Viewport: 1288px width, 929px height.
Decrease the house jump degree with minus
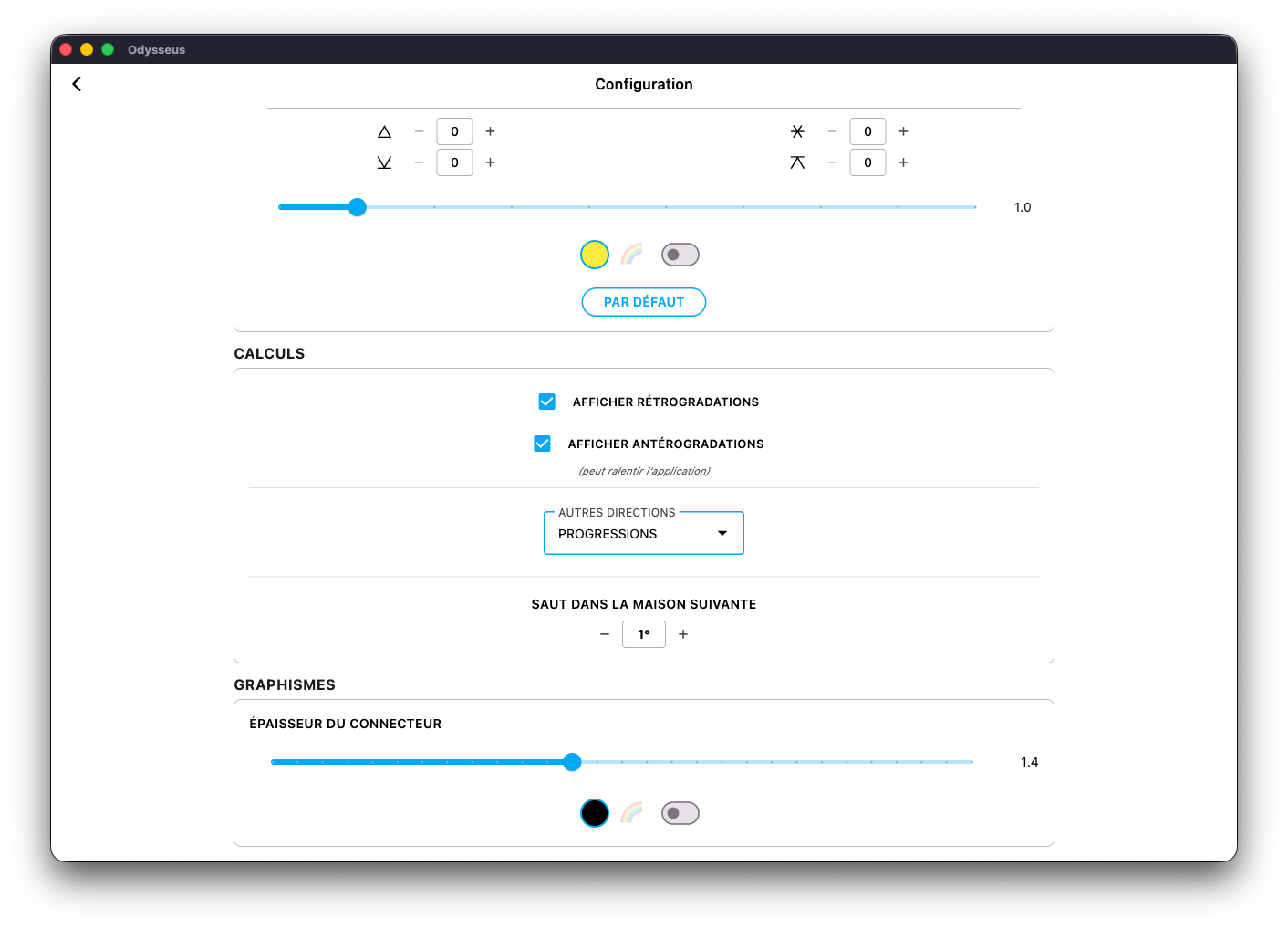click(605, 634)
